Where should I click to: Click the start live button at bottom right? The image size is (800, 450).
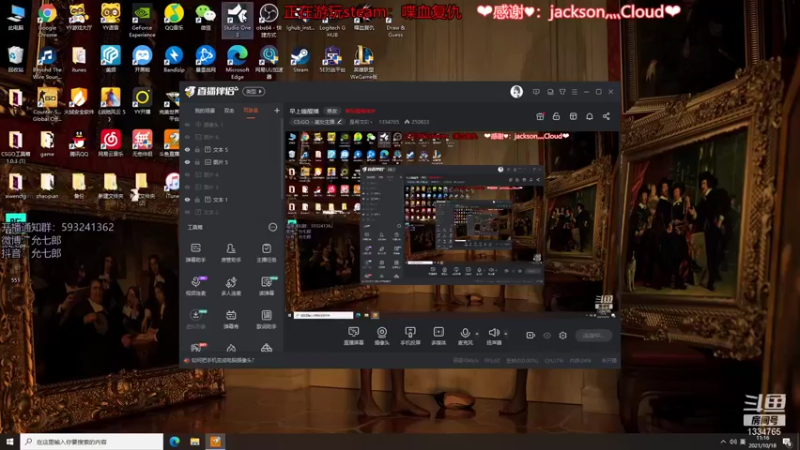(593, 335)
